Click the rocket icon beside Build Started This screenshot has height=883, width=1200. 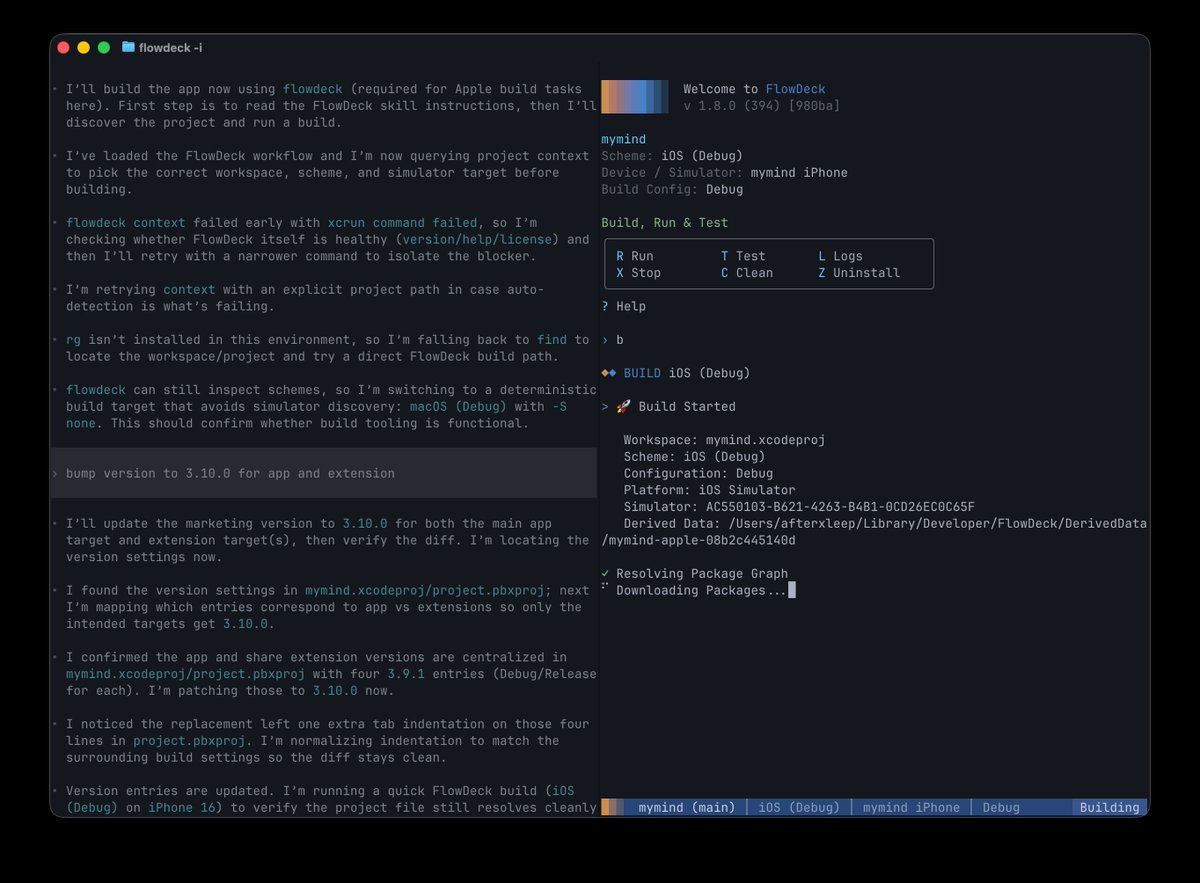[624, 407]
